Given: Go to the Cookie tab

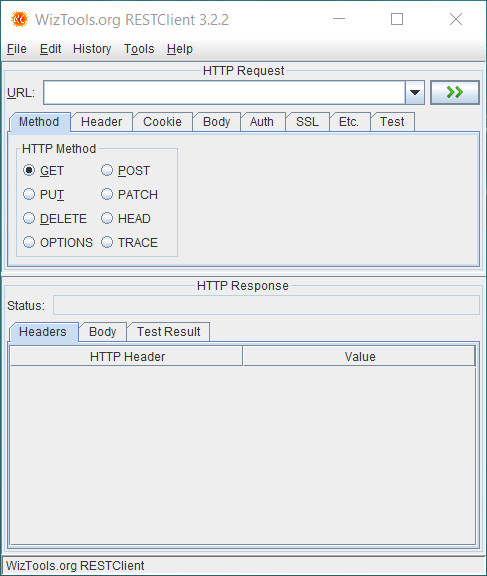Looking at the screenshot, I should [x=162, y=122].
